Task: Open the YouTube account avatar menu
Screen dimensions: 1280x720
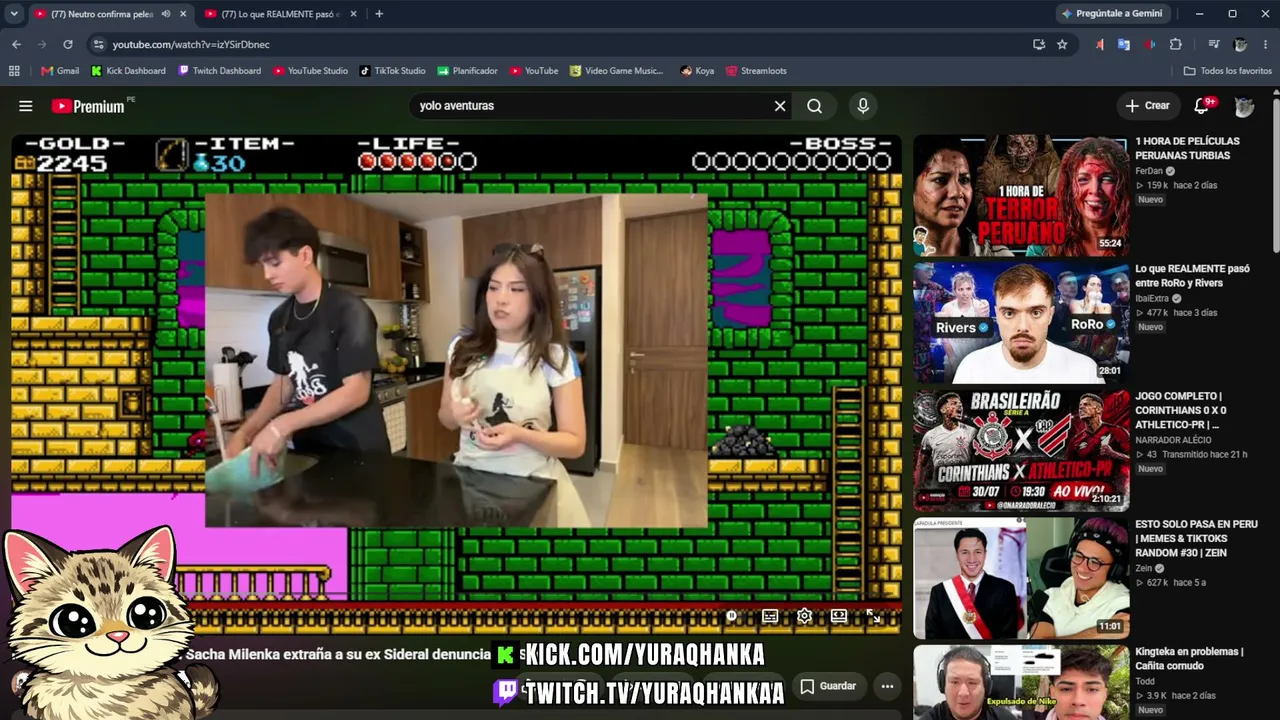Action: (x=1244, y=106)
